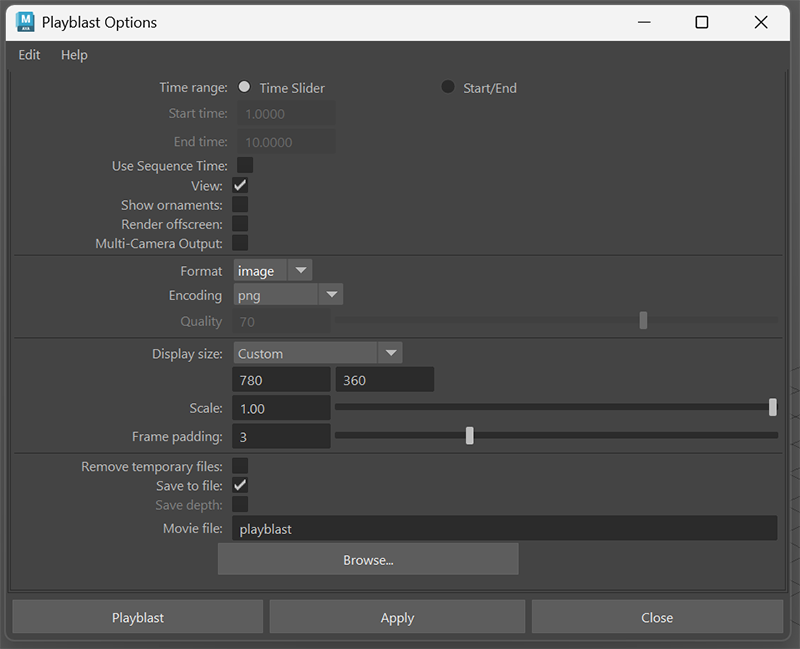
Task: Open the Edit menu
Action: point(28,55)
